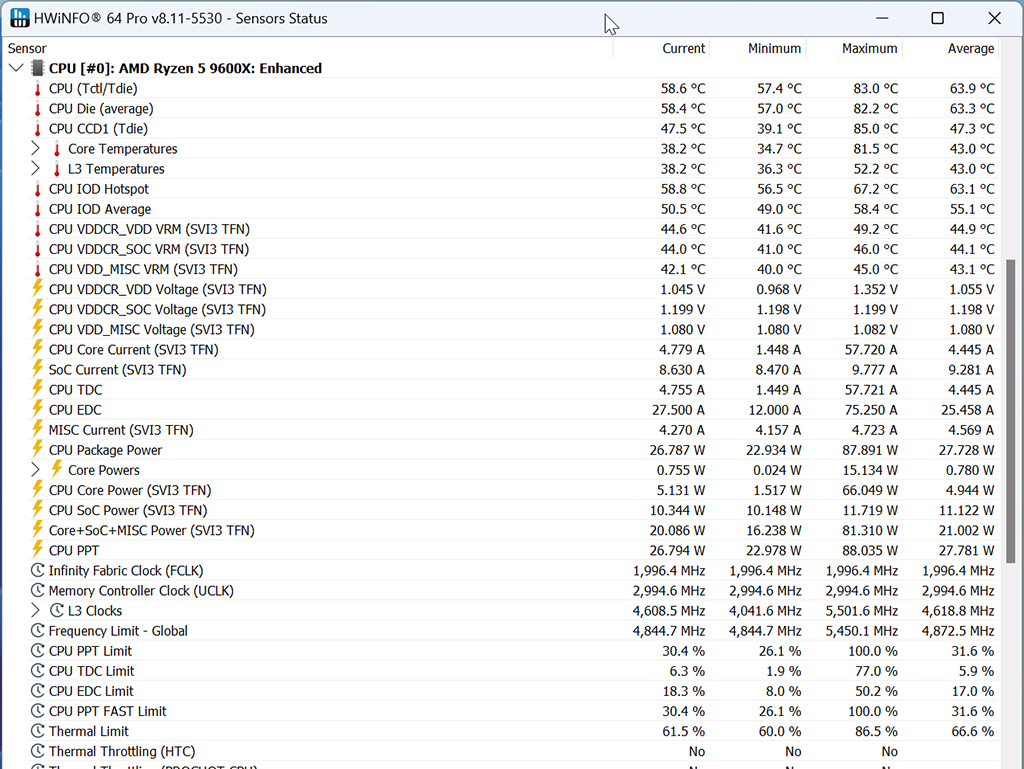
Task: Expand the Core Powers row
Action: click(35, 469)
